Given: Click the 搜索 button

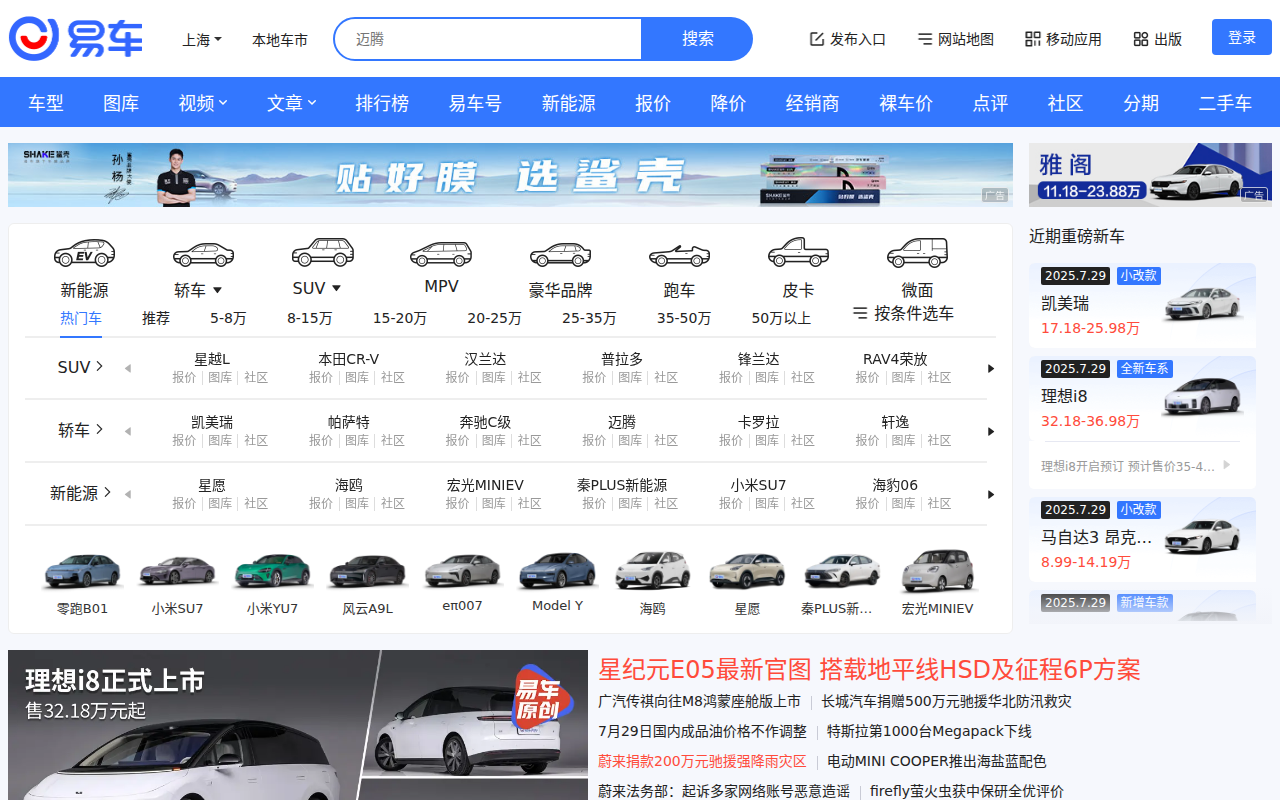Looking at the screenshot, I should point(697,39).
